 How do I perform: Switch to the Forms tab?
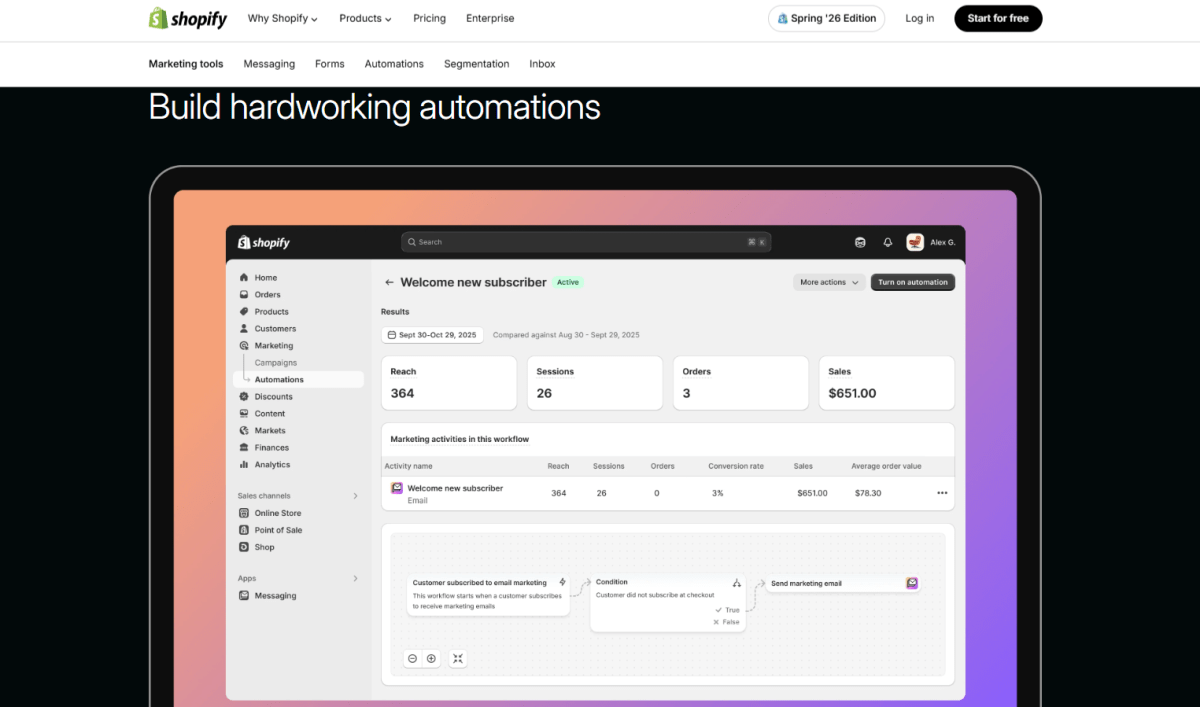pos(329,64)
